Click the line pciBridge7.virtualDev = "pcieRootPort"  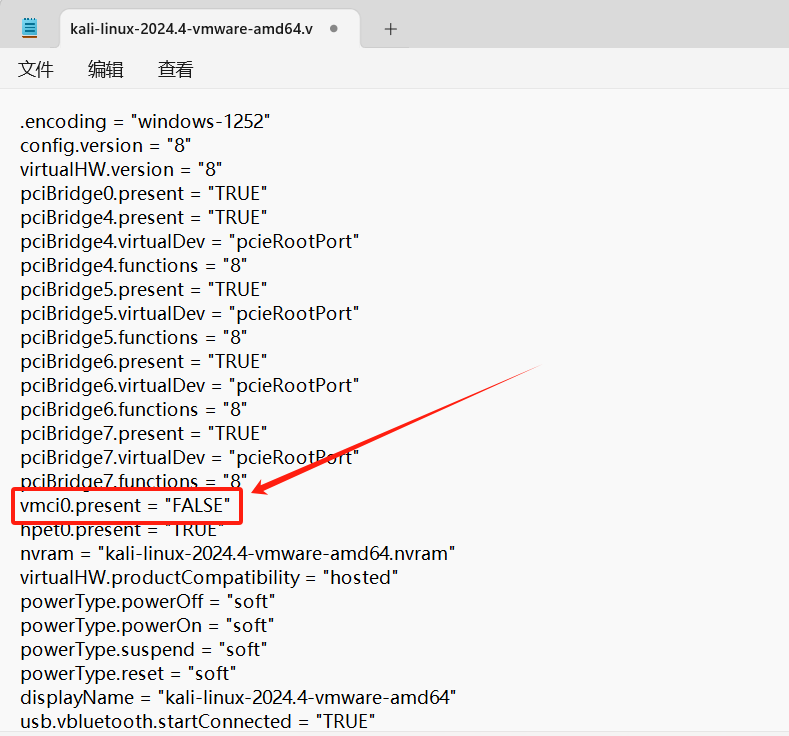[x=190, y=458]
